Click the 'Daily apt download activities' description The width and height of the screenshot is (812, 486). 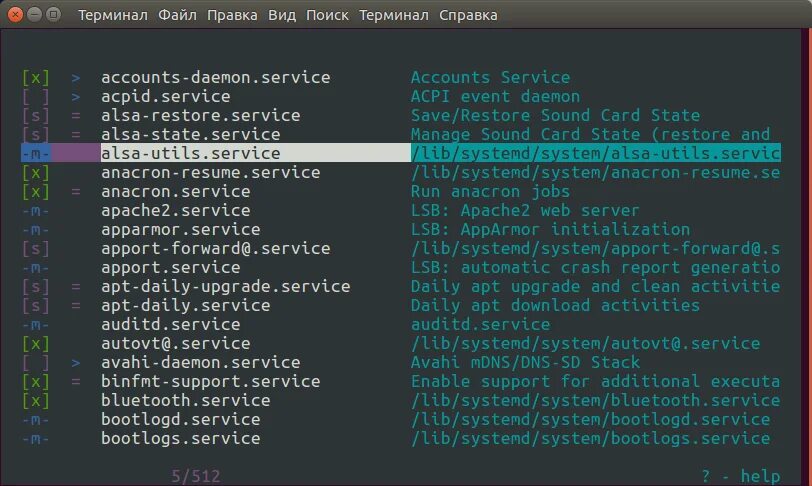point(555,306)
